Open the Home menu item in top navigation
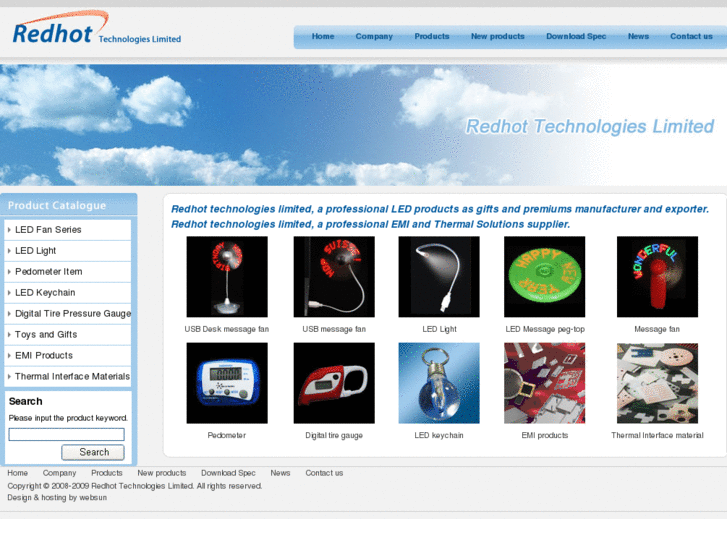Viewport: 727px width, 545px height. pyautogui.click(x=323, y=36)
